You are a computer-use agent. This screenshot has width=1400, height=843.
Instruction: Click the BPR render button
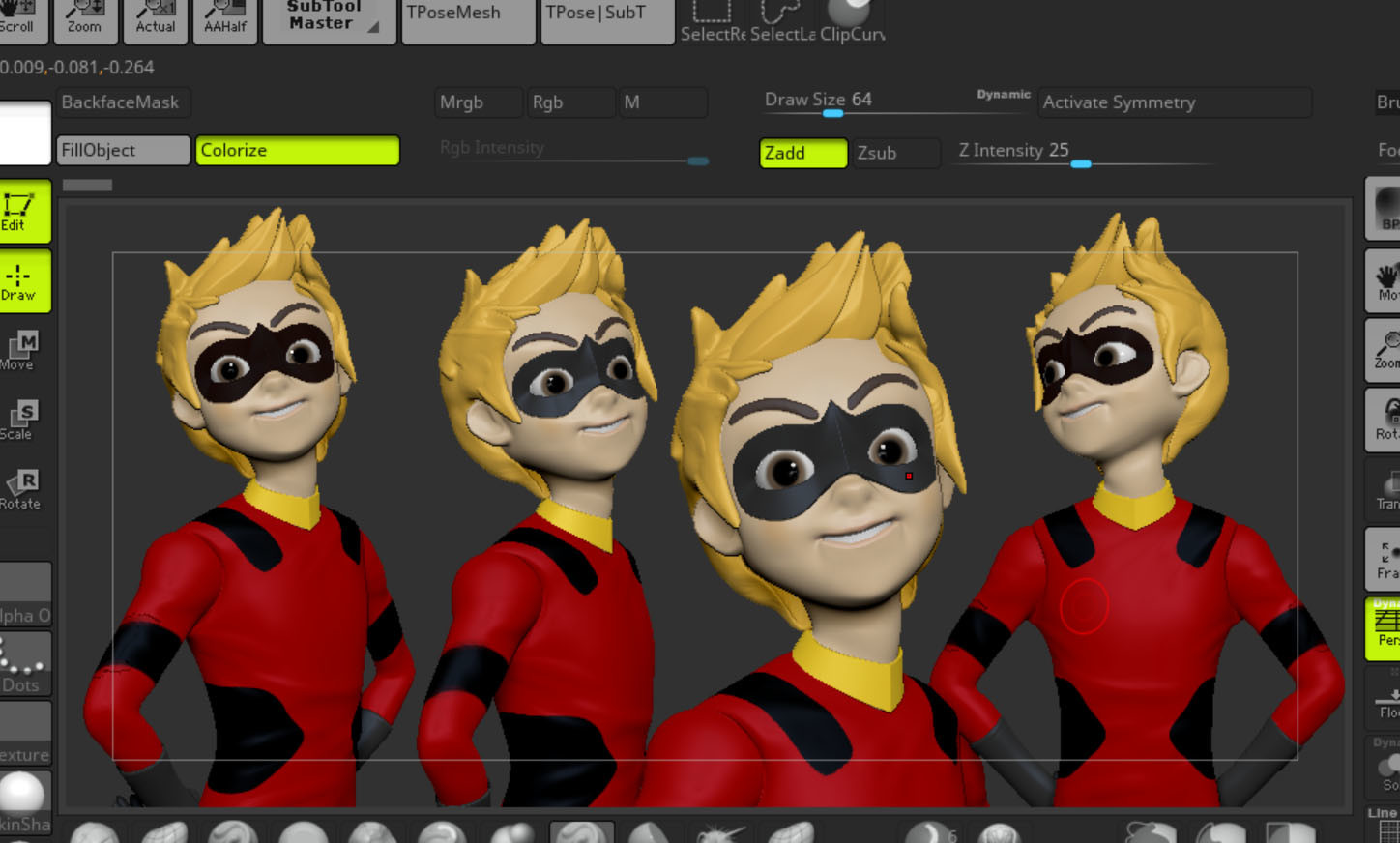(1384, 209)
